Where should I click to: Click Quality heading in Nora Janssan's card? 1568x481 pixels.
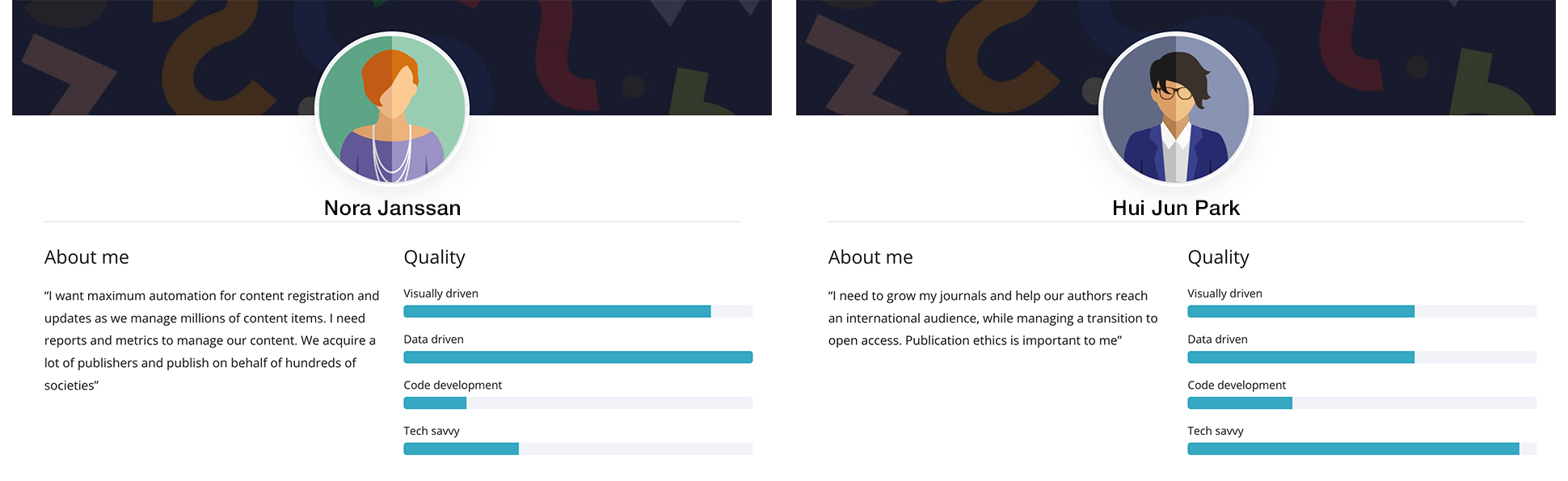434,257
